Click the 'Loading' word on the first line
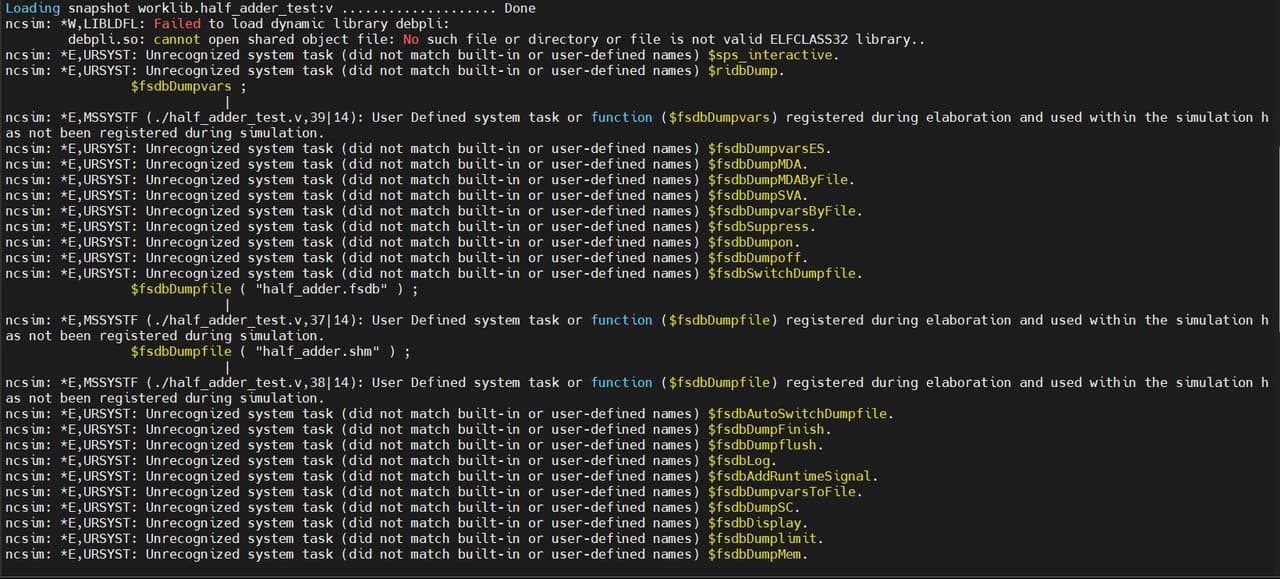This screenshot has height=579, width=1280. click(x=33, y=8)
